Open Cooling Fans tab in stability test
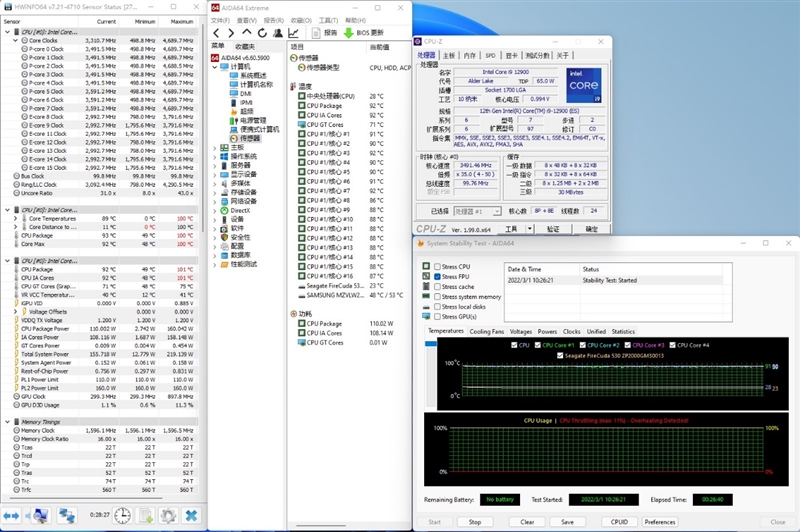The image size is (800, 532). tap(486, 332)
